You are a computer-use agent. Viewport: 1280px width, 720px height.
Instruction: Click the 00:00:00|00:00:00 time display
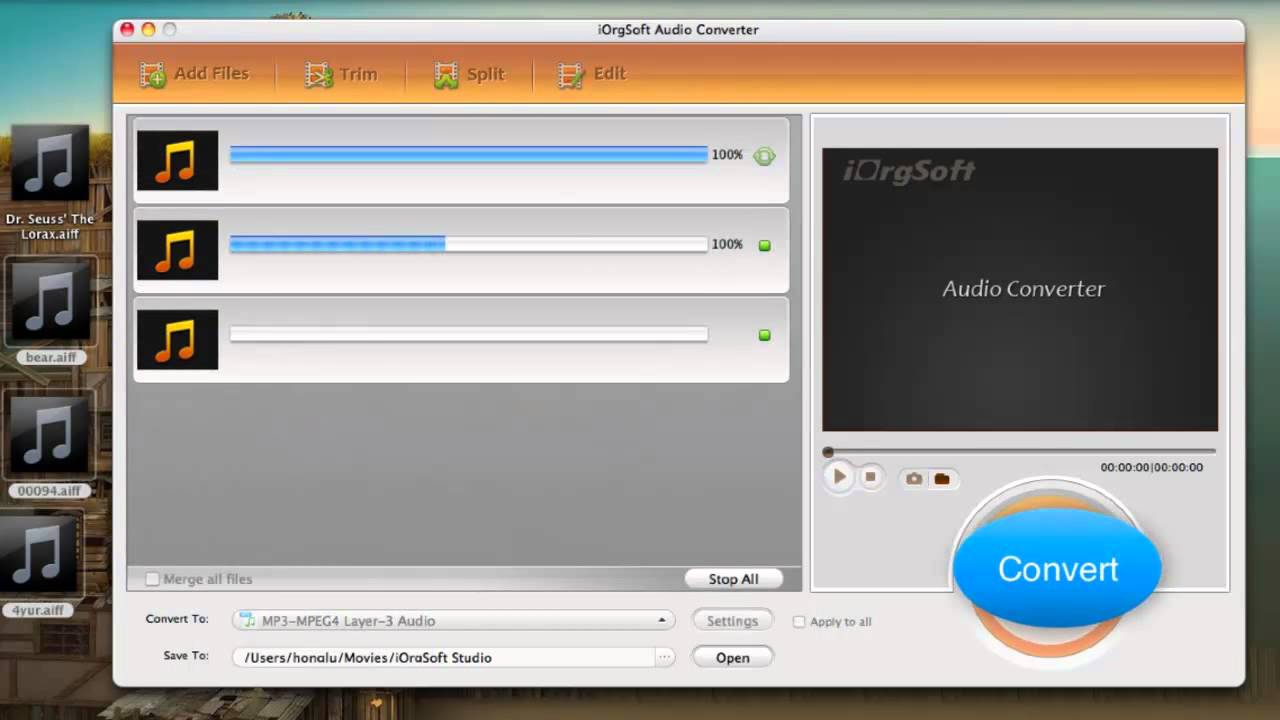1152,467
